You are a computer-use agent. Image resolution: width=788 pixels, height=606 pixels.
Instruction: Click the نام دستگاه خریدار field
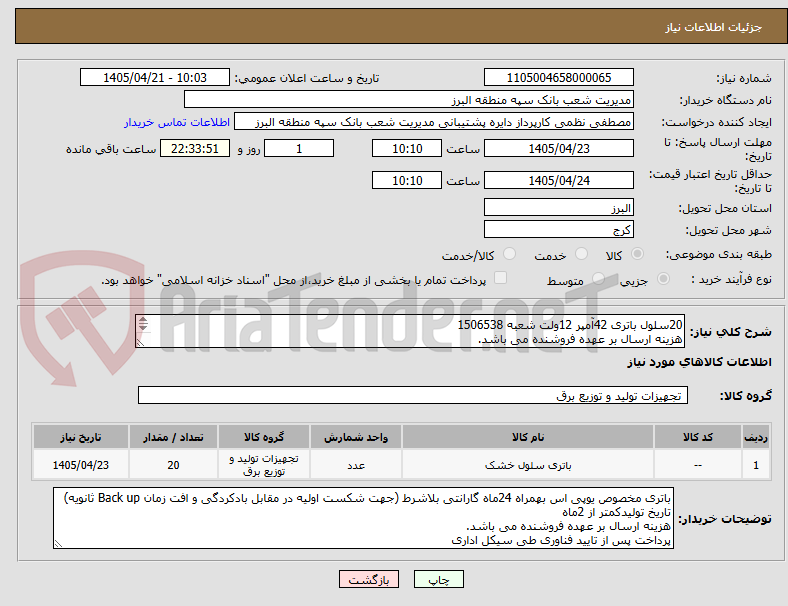tap(409, 99)
